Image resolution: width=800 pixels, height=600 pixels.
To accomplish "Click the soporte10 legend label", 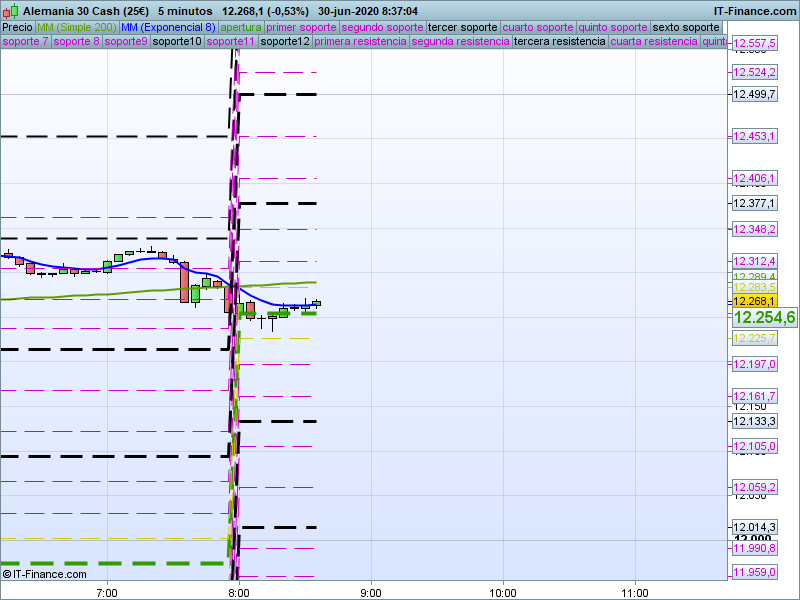I will [177, 42].
